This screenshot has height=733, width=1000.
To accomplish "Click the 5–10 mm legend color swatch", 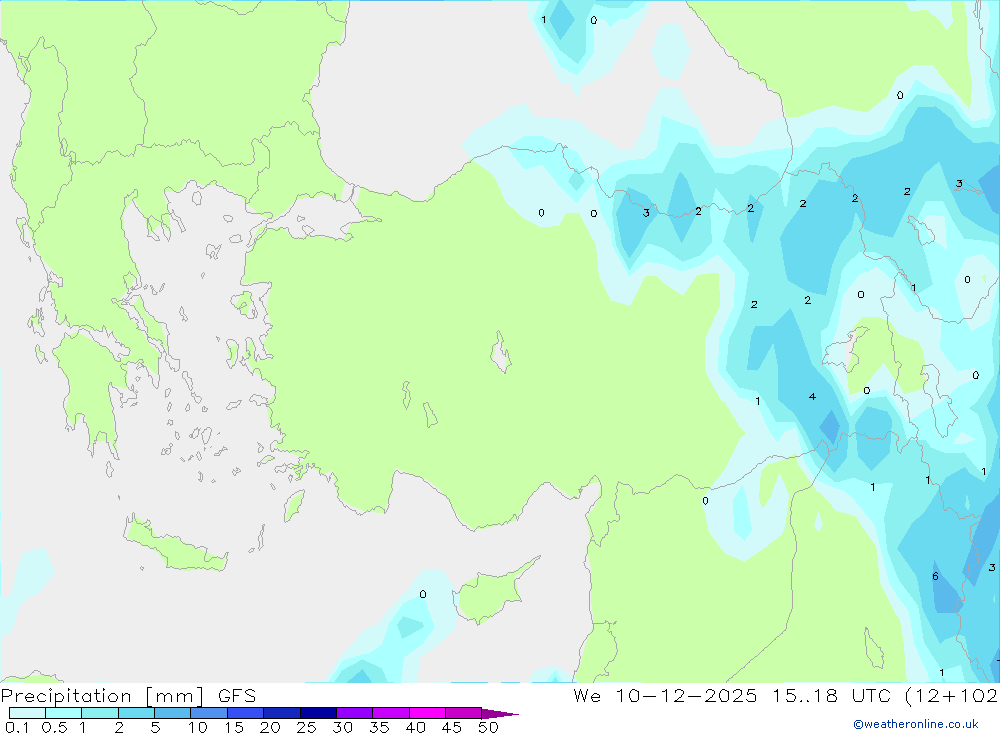I will pyautogui.click(x=172, y=713).
